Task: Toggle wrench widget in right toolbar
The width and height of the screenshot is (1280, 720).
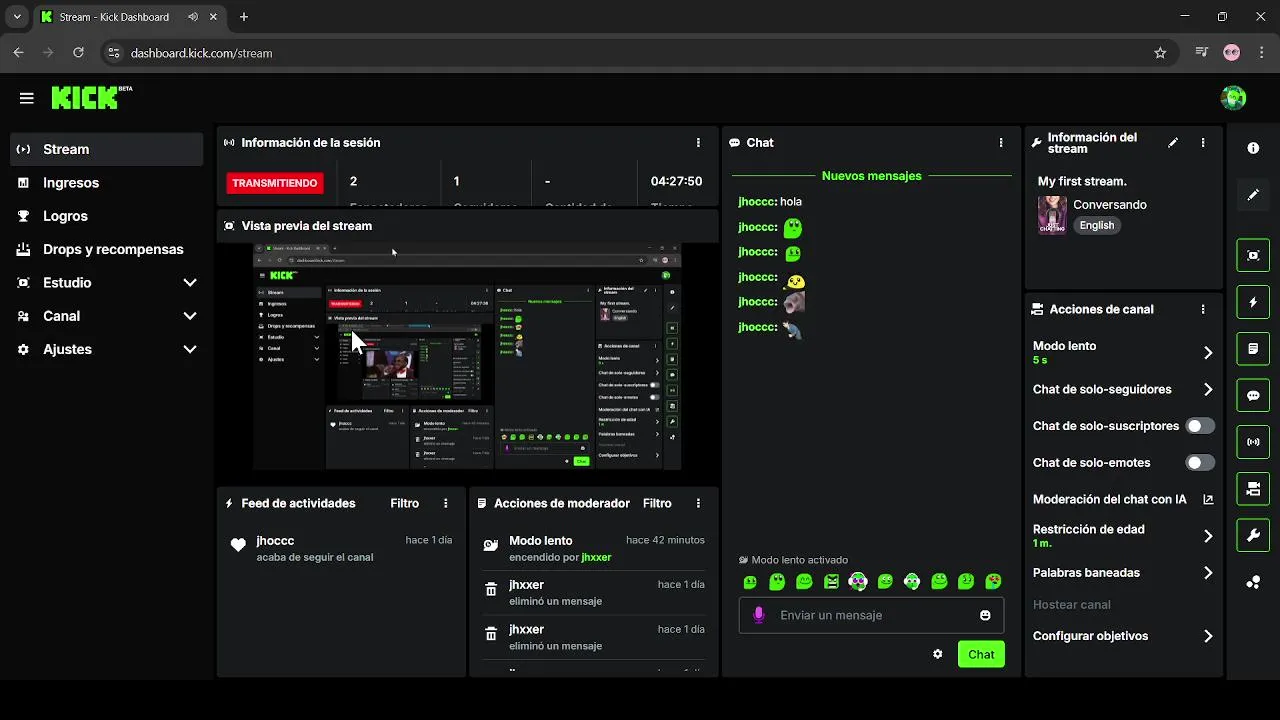Action: pyautogui.click(x=1253, y=535)
